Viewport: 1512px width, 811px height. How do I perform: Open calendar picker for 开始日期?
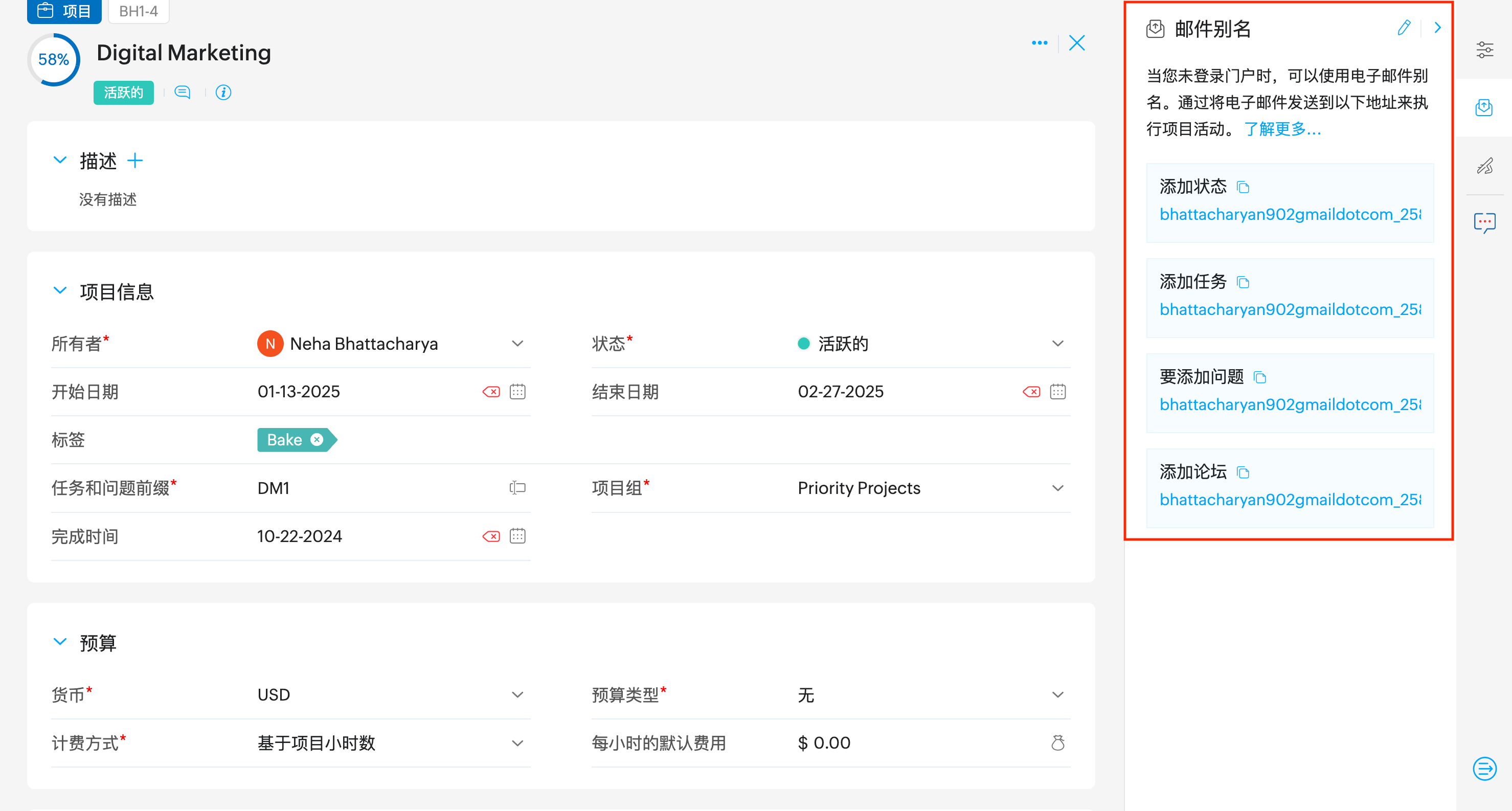coord(517,391)
